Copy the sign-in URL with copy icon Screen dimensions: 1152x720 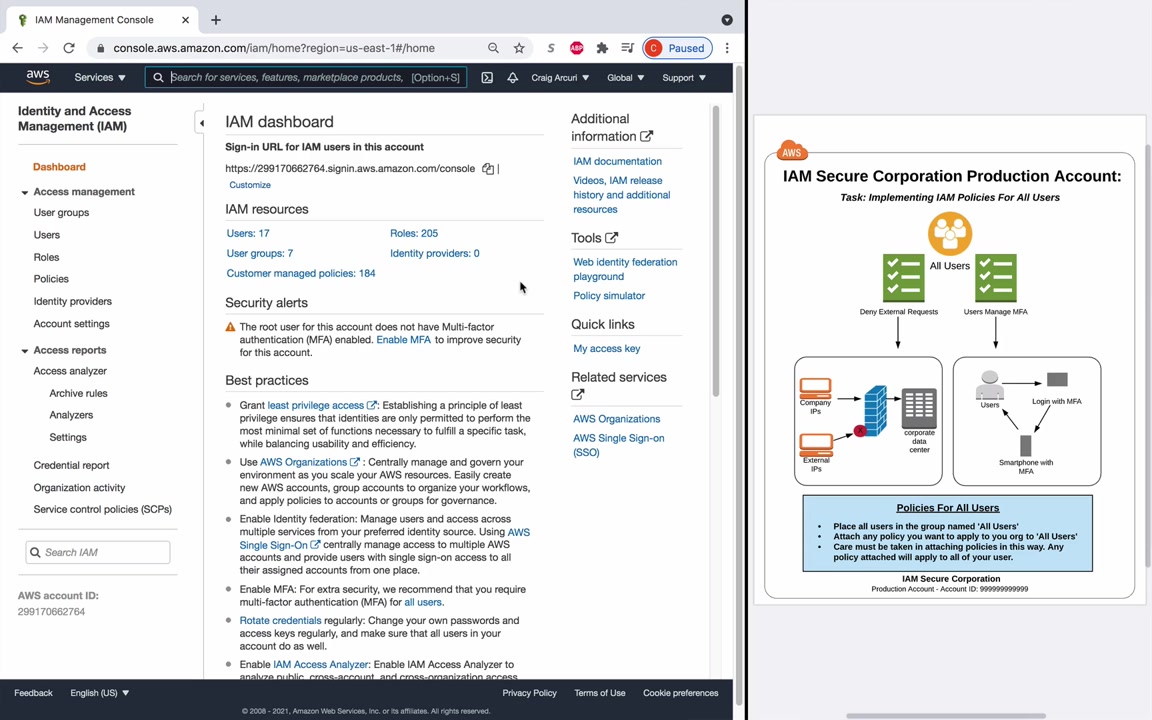tap(488, 169)
